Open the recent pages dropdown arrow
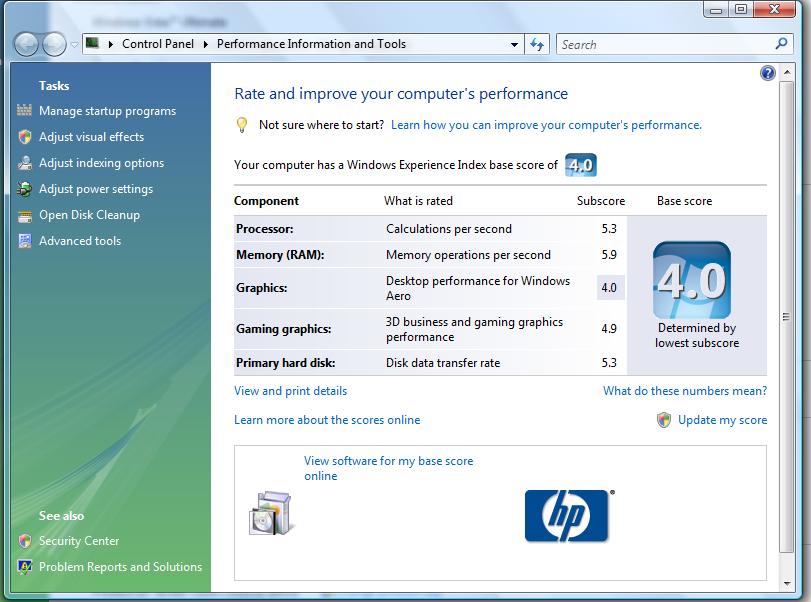The image size is (811, 602). (74, 45)
